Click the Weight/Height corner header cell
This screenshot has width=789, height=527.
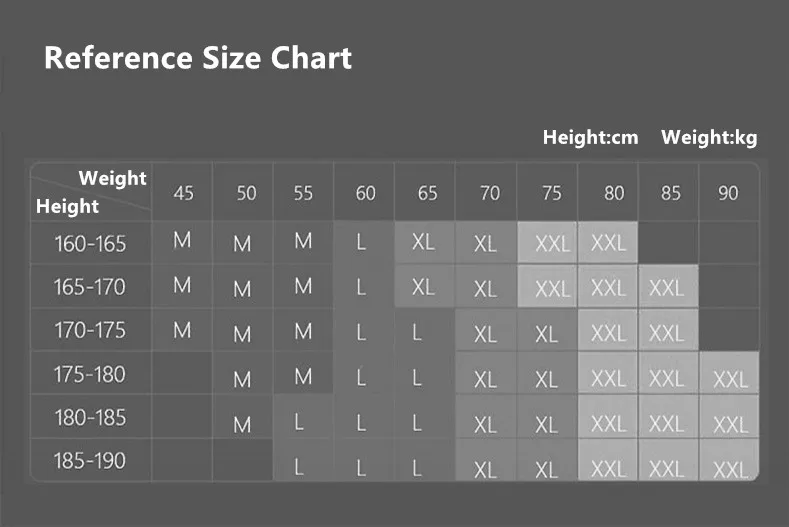tap(91, 192)
